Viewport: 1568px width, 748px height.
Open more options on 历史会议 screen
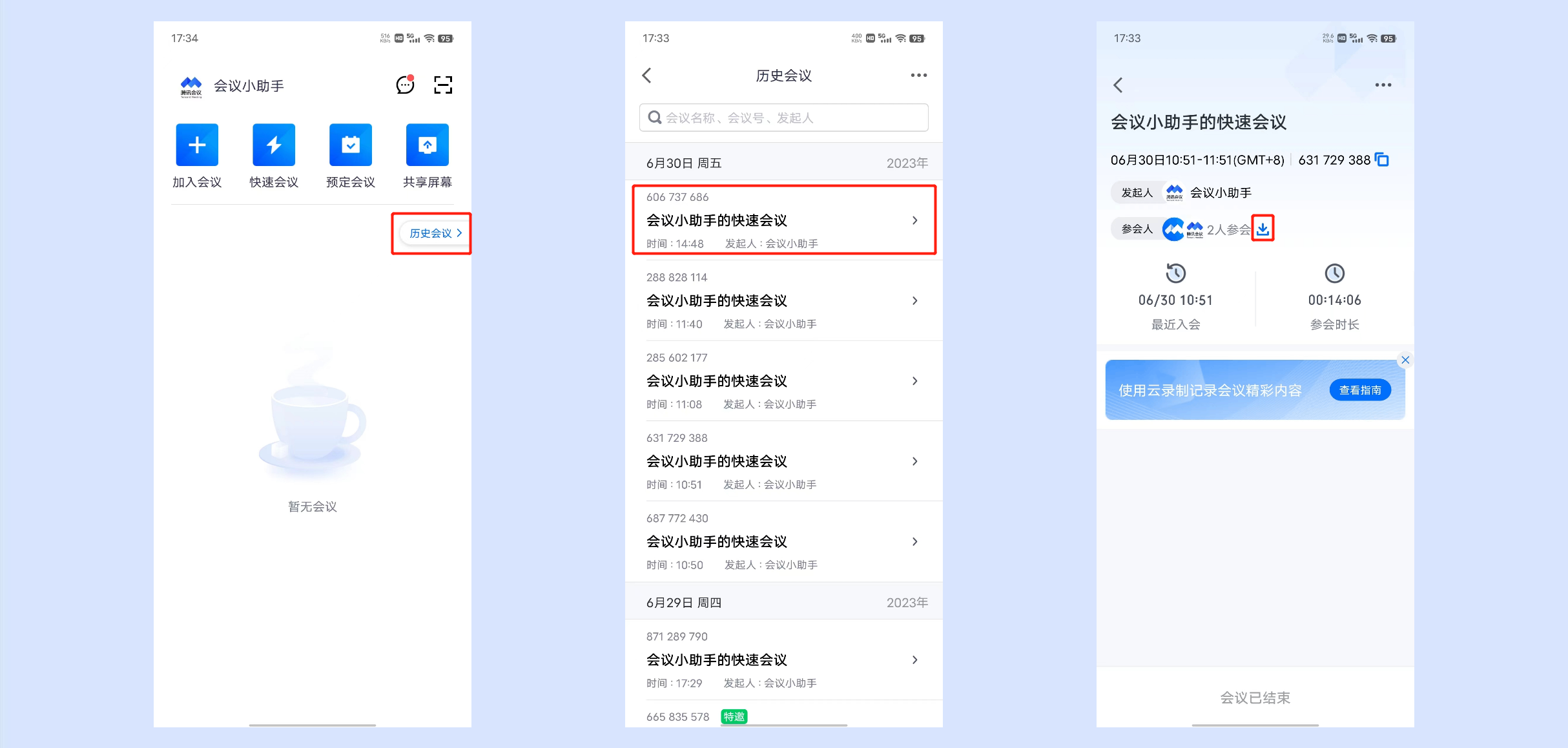click(918, 76)
